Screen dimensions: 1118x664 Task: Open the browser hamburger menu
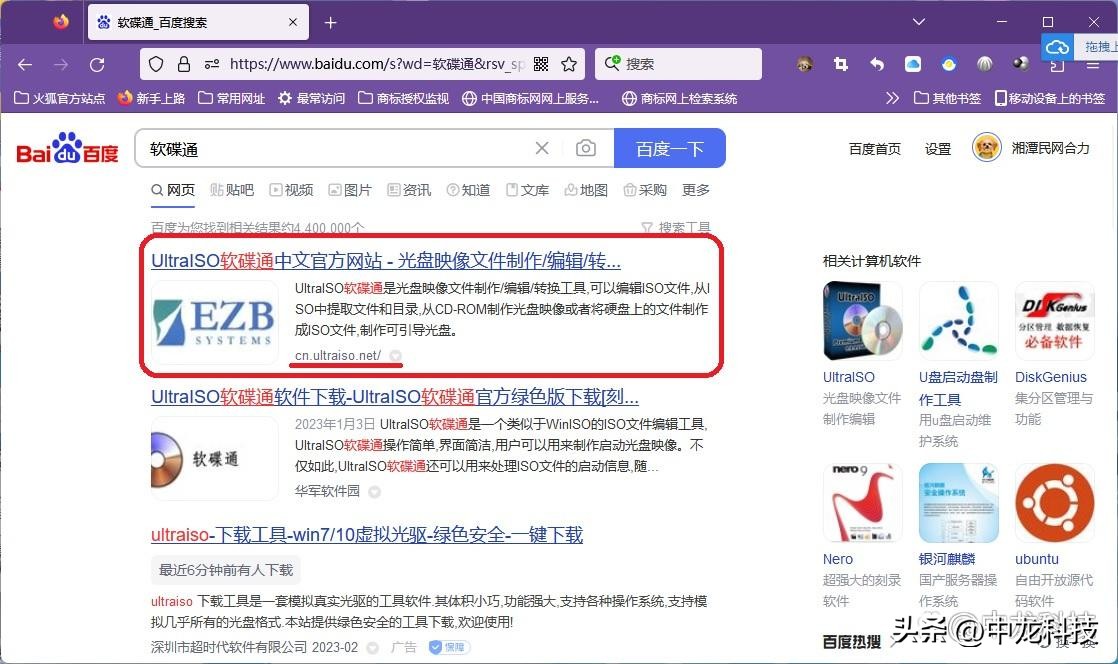pyautogui.click(x=1095, y=63)
